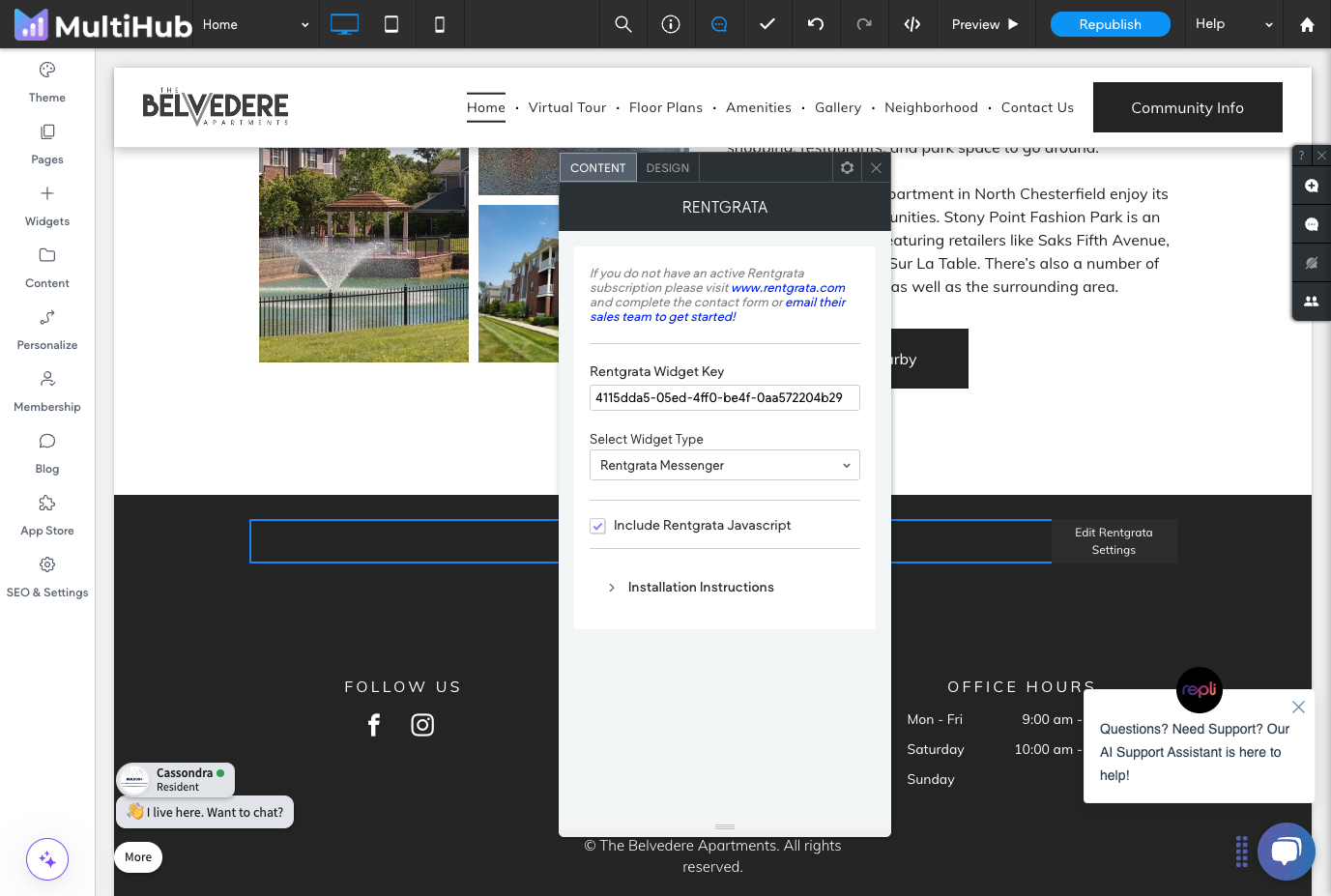Open Neighborhood in site navigation
This screenshot has width=1331, height=896.
[x=931, y=107]
